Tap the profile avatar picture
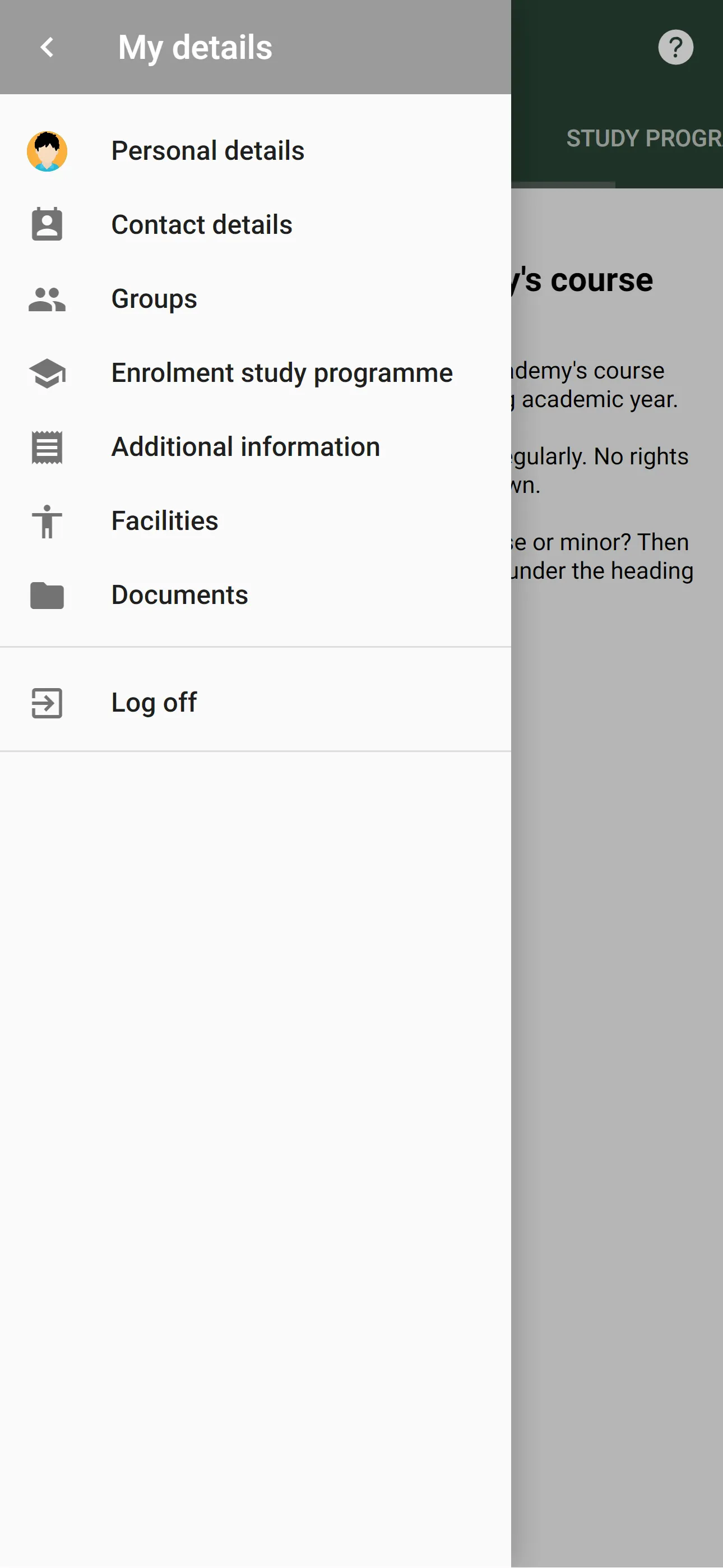The width and height of the screenshot is (723, 1568). tap(47, 151)
